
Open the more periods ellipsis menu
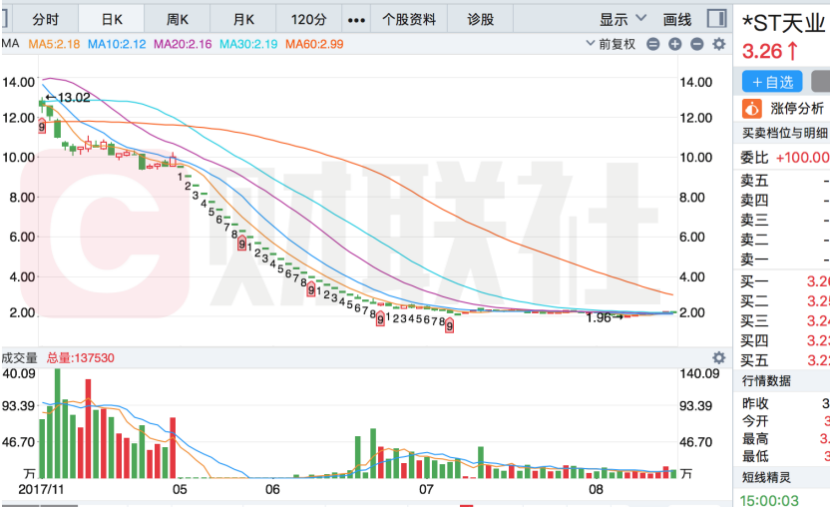355,19
